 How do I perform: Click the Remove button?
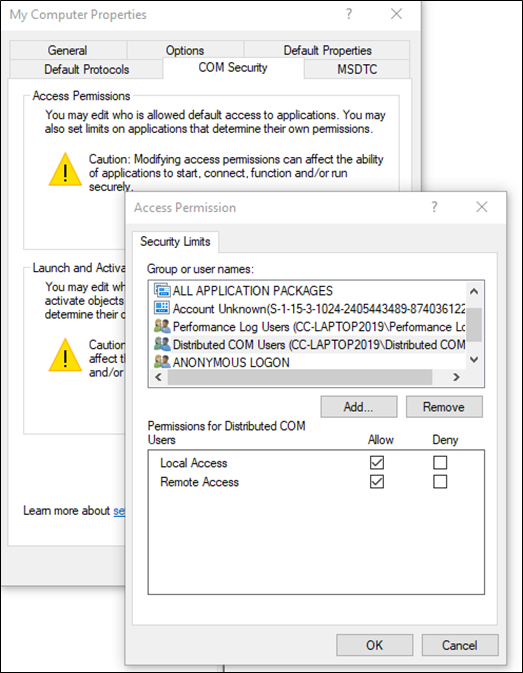point(444,406)
